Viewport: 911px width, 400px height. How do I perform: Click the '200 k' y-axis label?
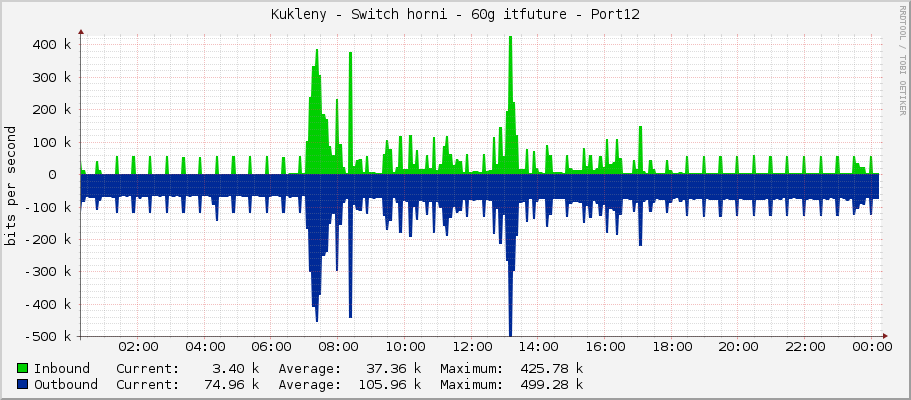pyautogui.click(x=52, y=110)
